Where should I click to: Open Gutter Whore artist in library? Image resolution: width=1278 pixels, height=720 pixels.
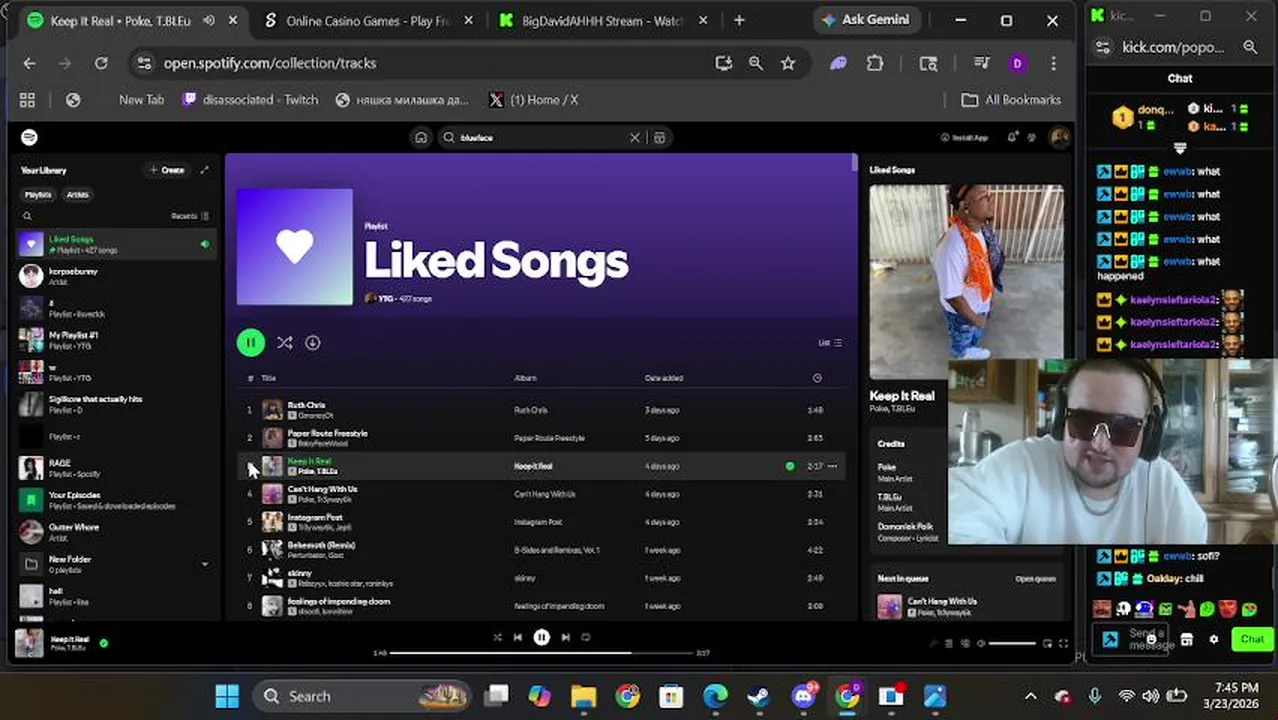[x=117, y=532]
